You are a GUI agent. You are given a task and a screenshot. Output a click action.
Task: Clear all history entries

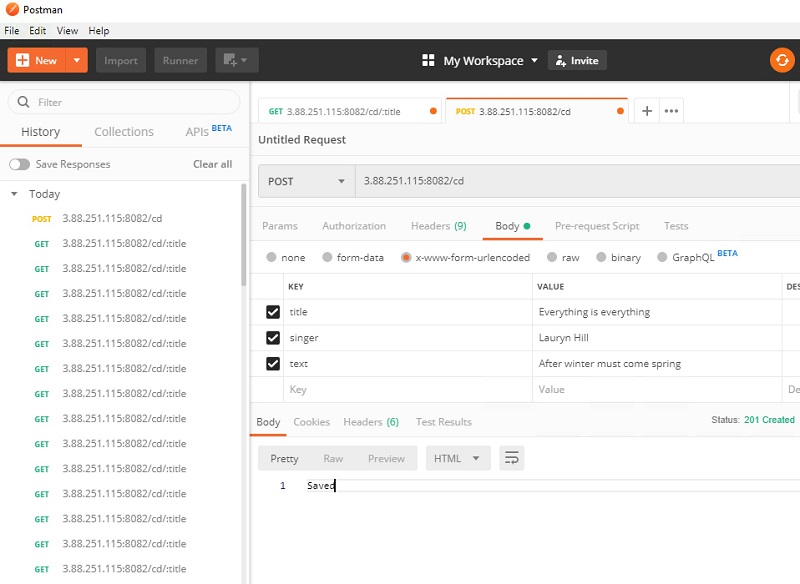coord(212,164)
